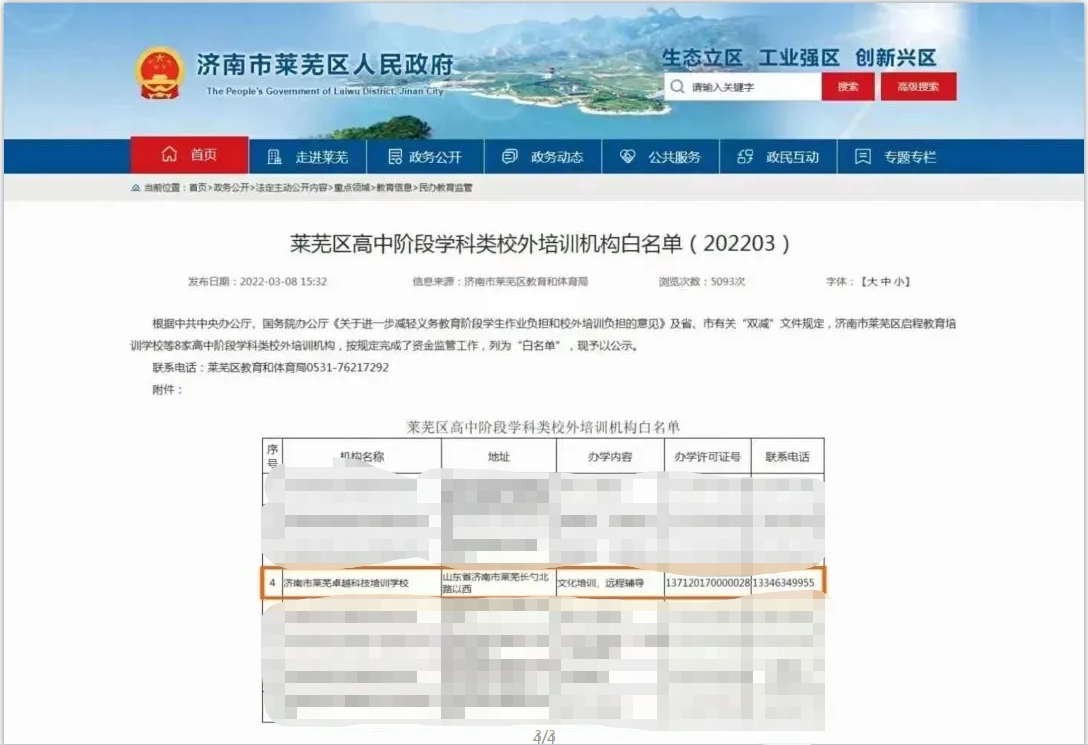Click the national emblem logo in the header
Image resolution: width=1088 pixels, height=745 pixels.
(160, 72)
